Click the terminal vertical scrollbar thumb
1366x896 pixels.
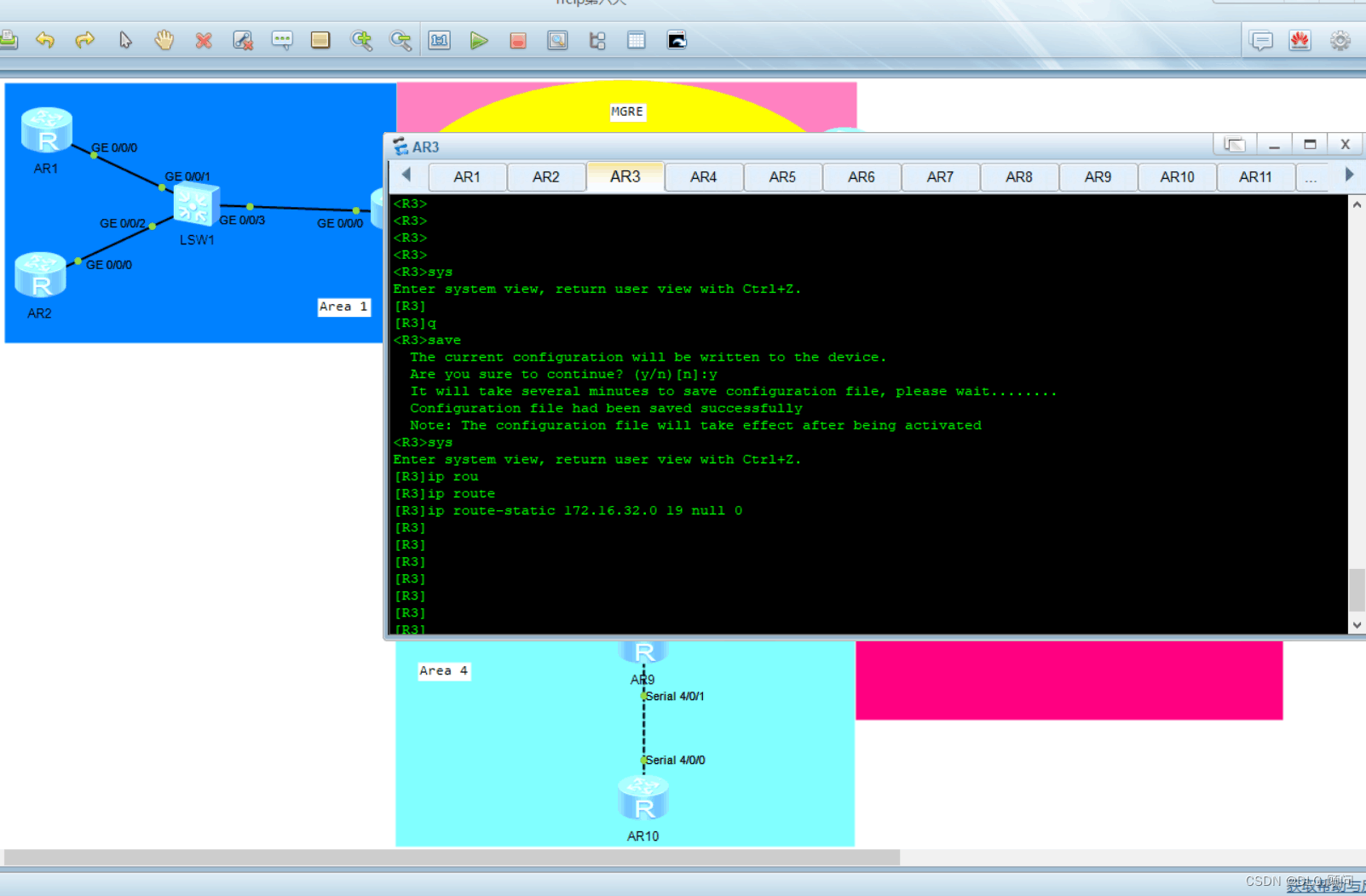[1357, 590]
